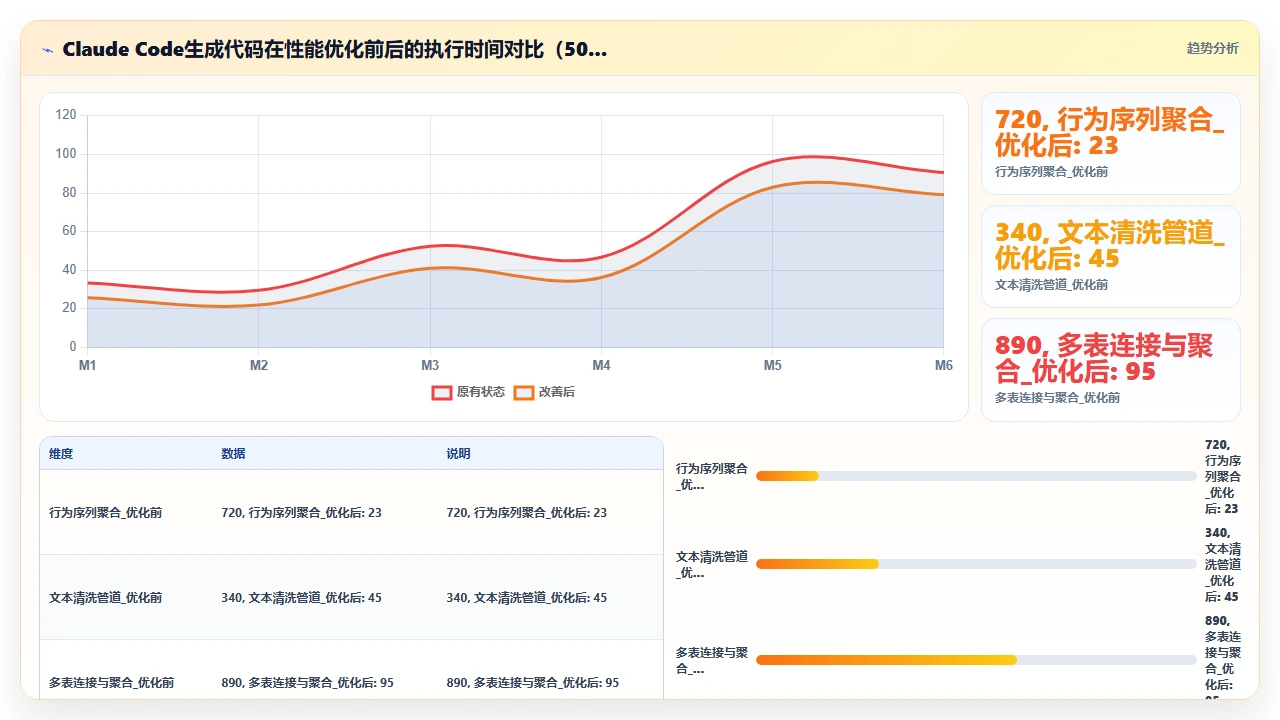
Task: Click 文本清洗管道_优化前 in the 维度 column
Action: (105, 598)
